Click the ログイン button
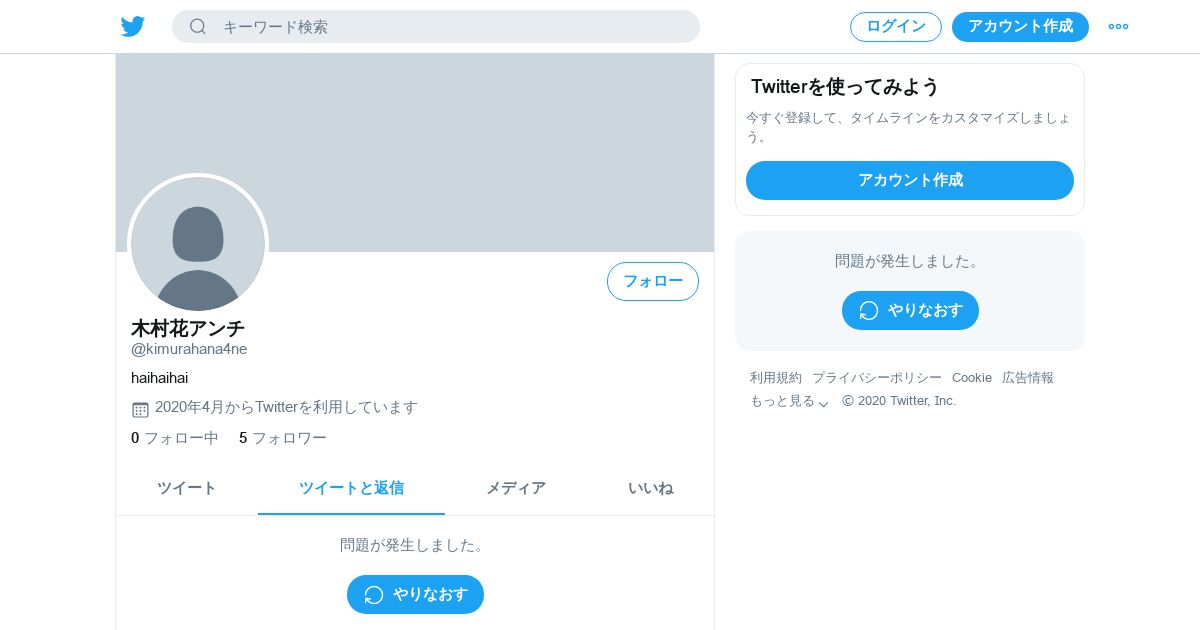 (896, 27)
